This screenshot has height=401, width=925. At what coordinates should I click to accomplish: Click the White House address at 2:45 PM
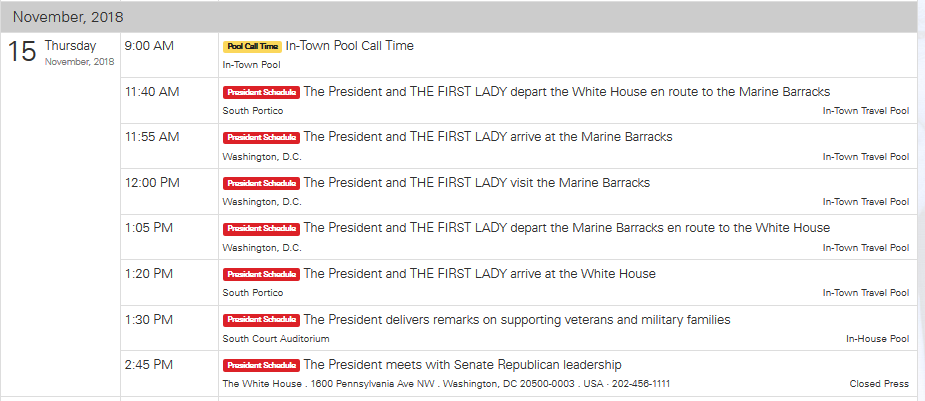click(x=446, y=384)
